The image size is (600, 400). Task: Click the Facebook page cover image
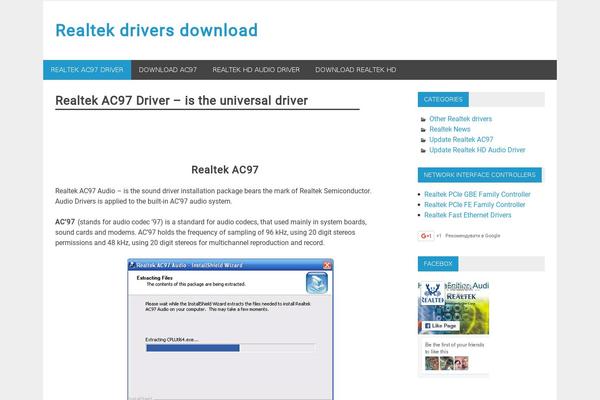tap(453, 309)
